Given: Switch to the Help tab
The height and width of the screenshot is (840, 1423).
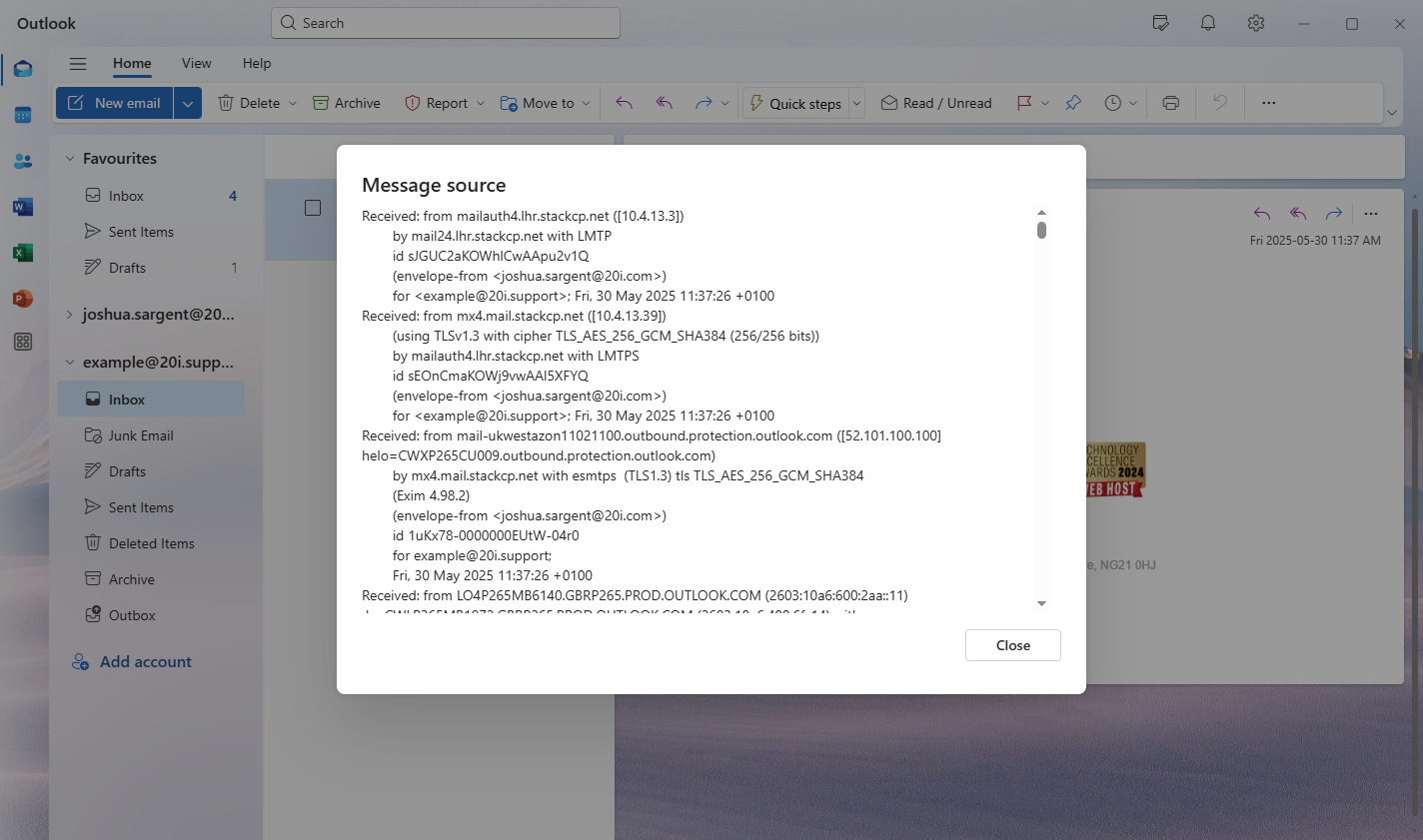Looking at the screenshot, I should click(x=257, y=63).
